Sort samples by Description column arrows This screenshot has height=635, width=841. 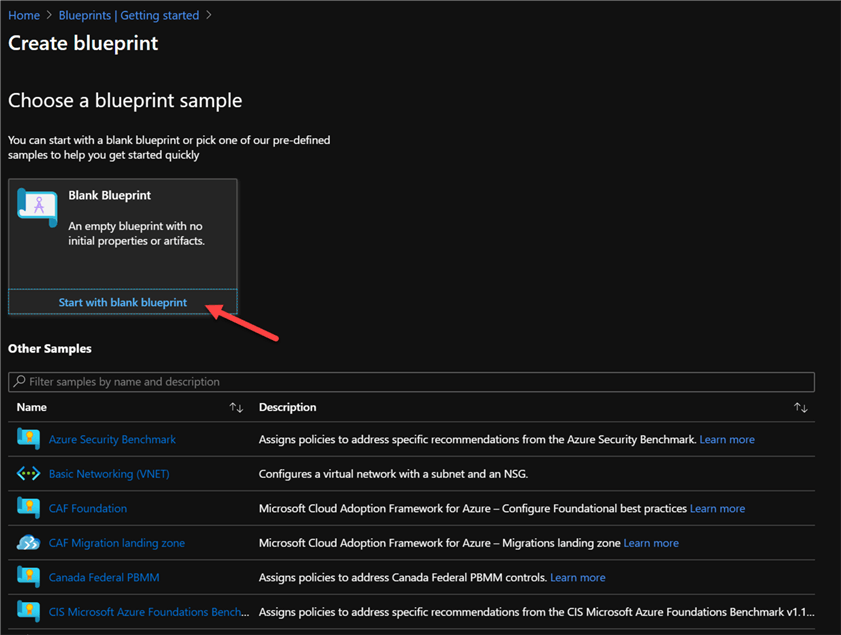[800, 408]
